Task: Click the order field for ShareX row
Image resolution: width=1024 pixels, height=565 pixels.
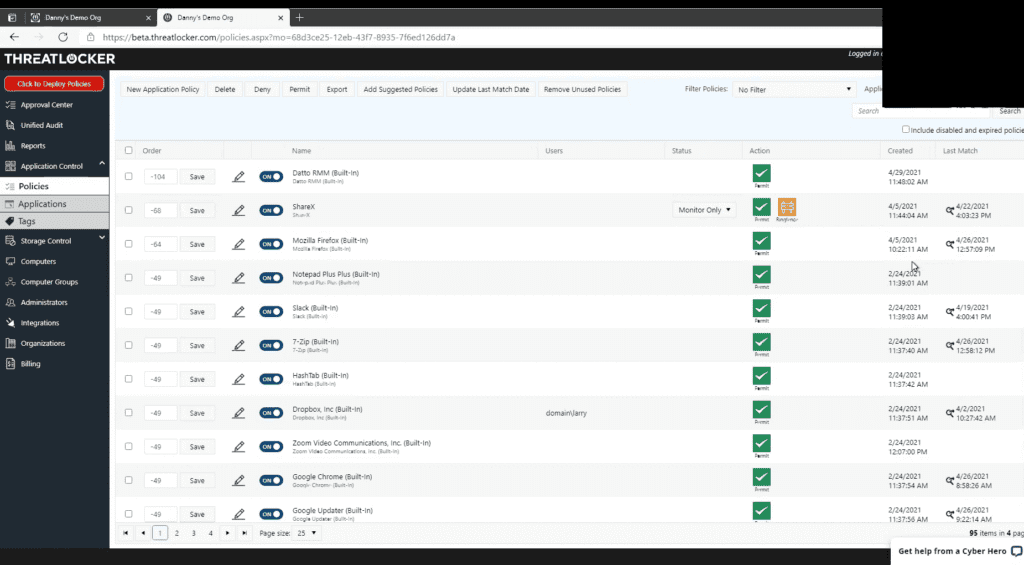Action: pos(160,210)
